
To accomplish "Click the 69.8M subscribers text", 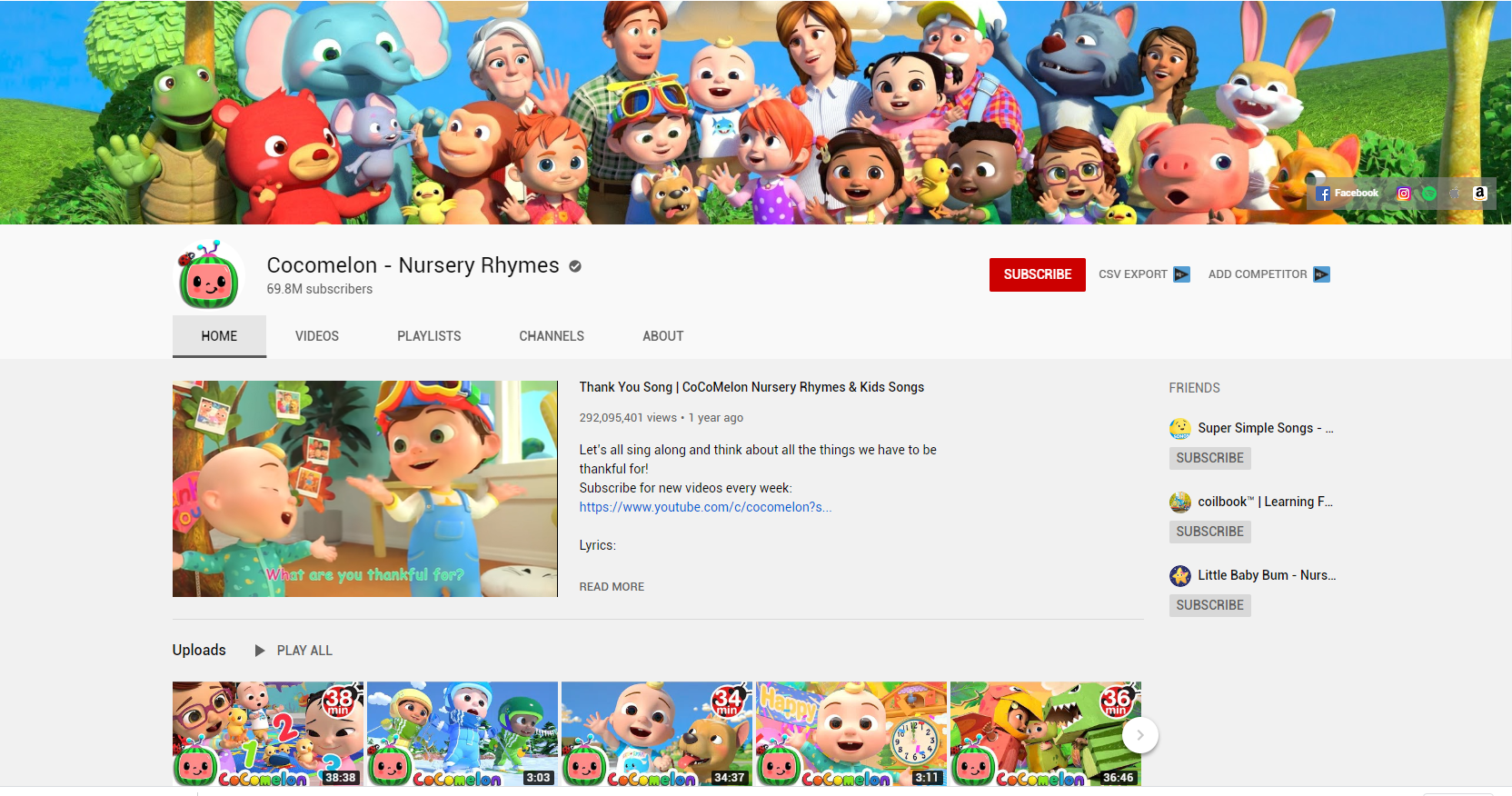I will pyautogui.click(x=320, y=289).
